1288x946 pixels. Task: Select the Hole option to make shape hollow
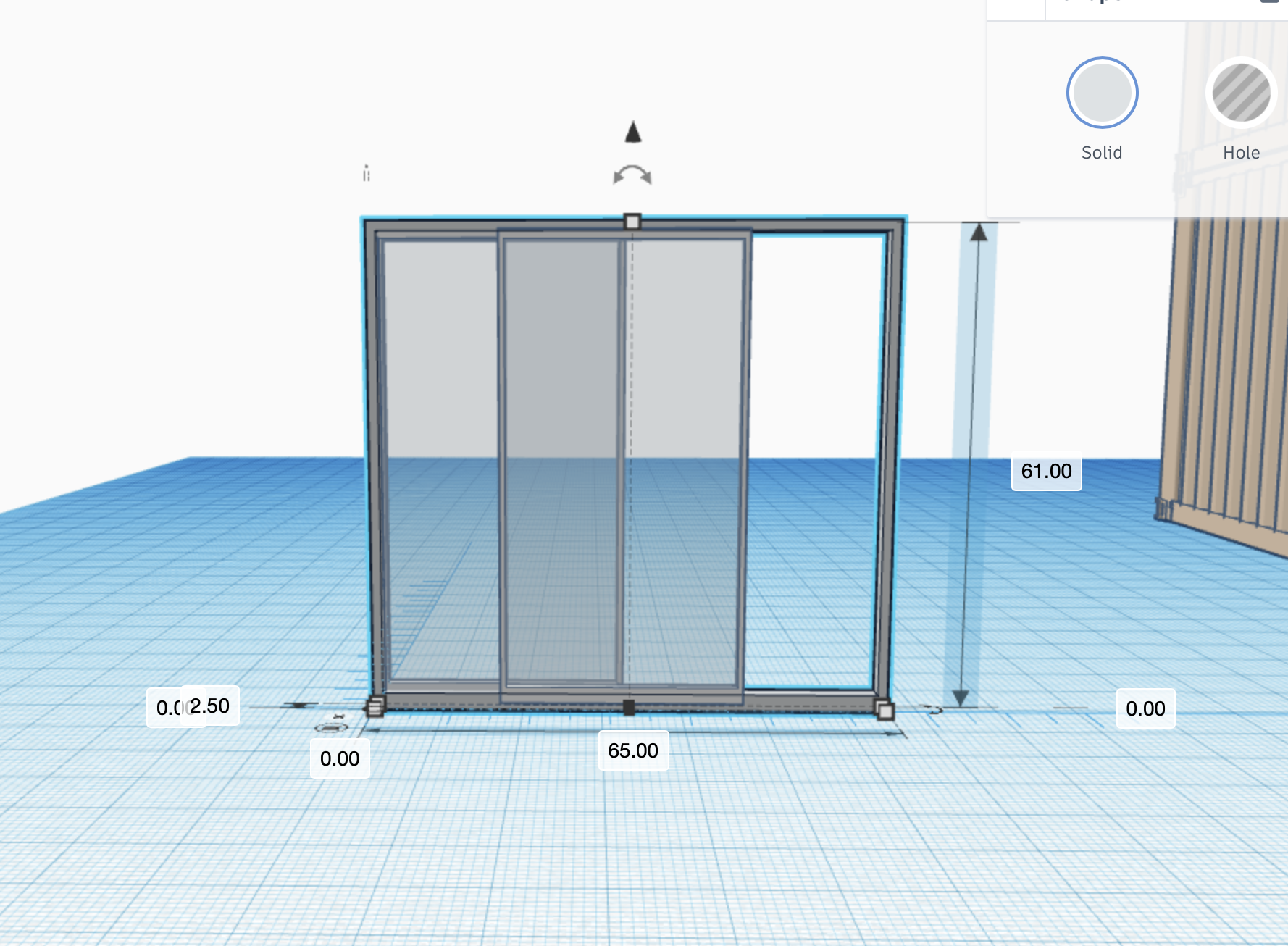pyautogui.click(x=1240, y=93)
